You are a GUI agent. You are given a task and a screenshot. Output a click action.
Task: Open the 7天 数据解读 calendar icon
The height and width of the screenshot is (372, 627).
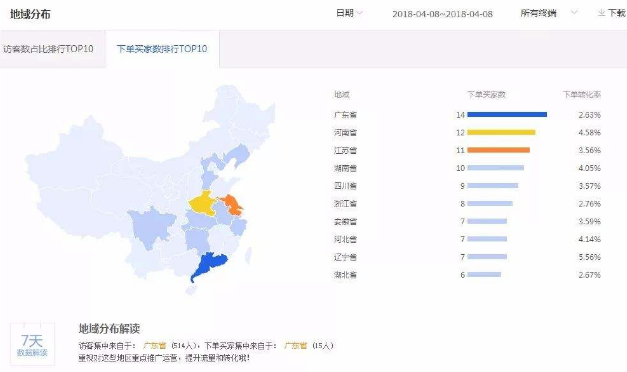[32, 344]
